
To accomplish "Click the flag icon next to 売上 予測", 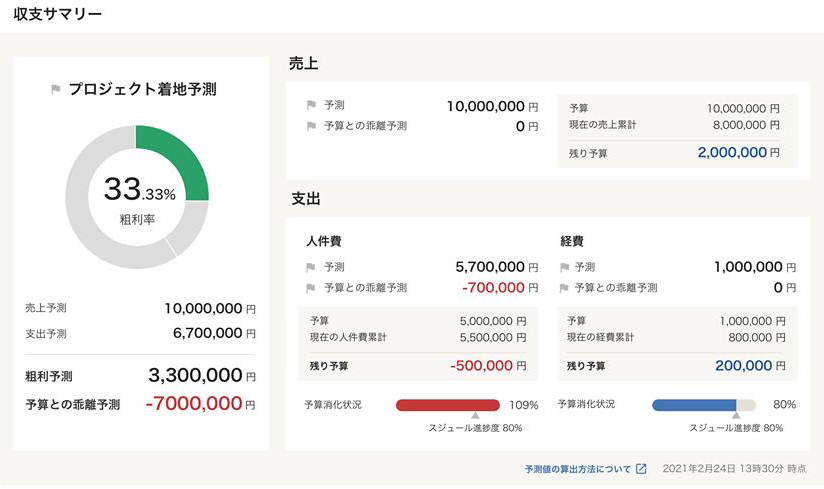I will 311,105.
